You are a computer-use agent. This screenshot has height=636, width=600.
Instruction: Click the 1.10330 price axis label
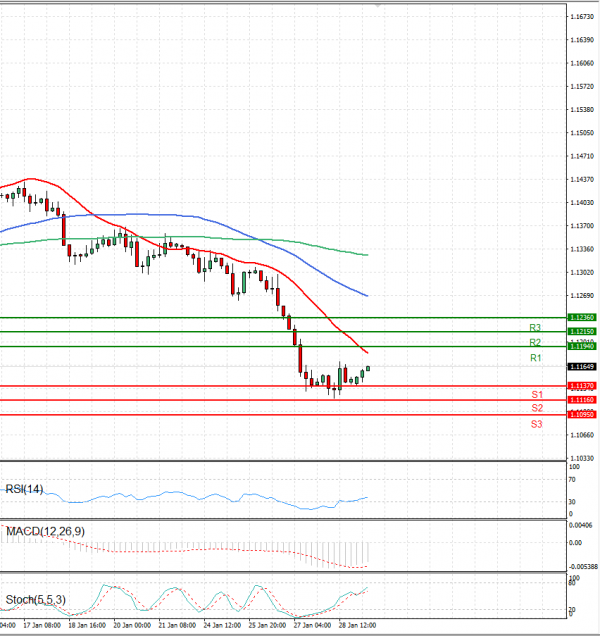point(582,458)
